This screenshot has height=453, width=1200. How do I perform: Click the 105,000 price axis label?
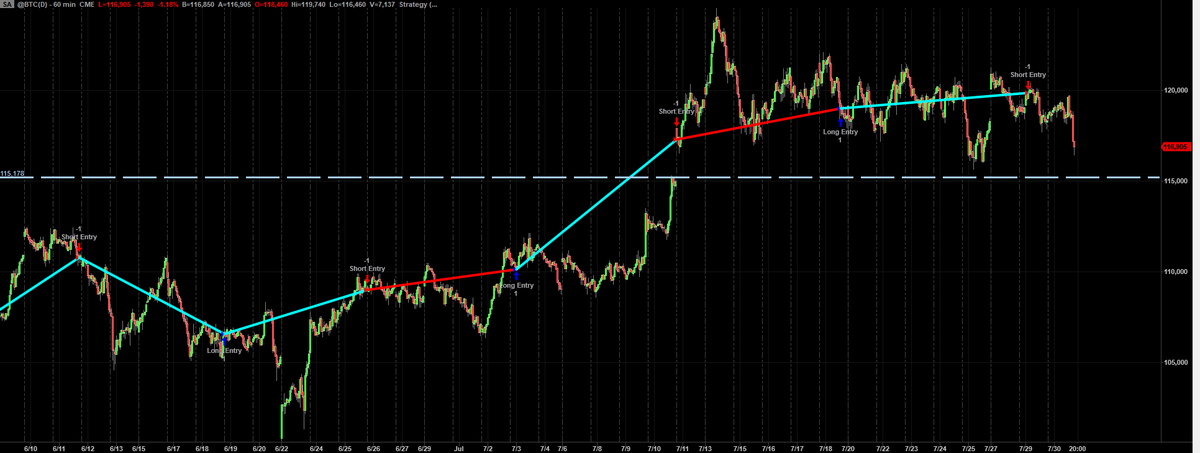coord(1175,362)
